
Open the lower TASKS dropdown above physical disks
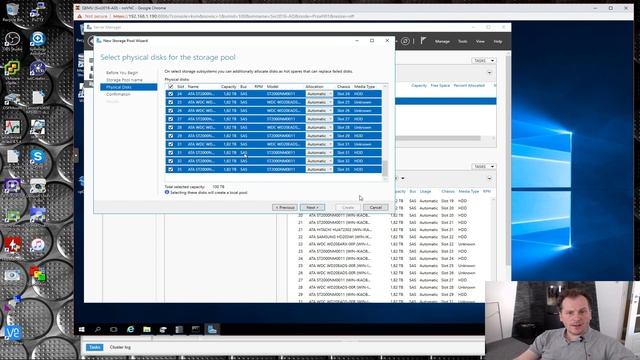[x=483, y=167]
